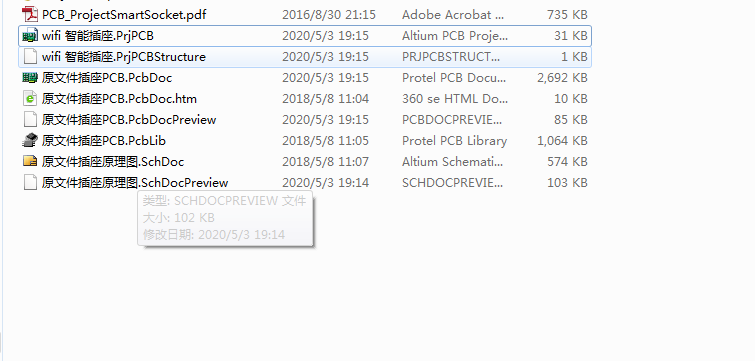
Task: Select the PCB Library icon of 原文件插座PCB.PcbLib
Action: point(30,141)
